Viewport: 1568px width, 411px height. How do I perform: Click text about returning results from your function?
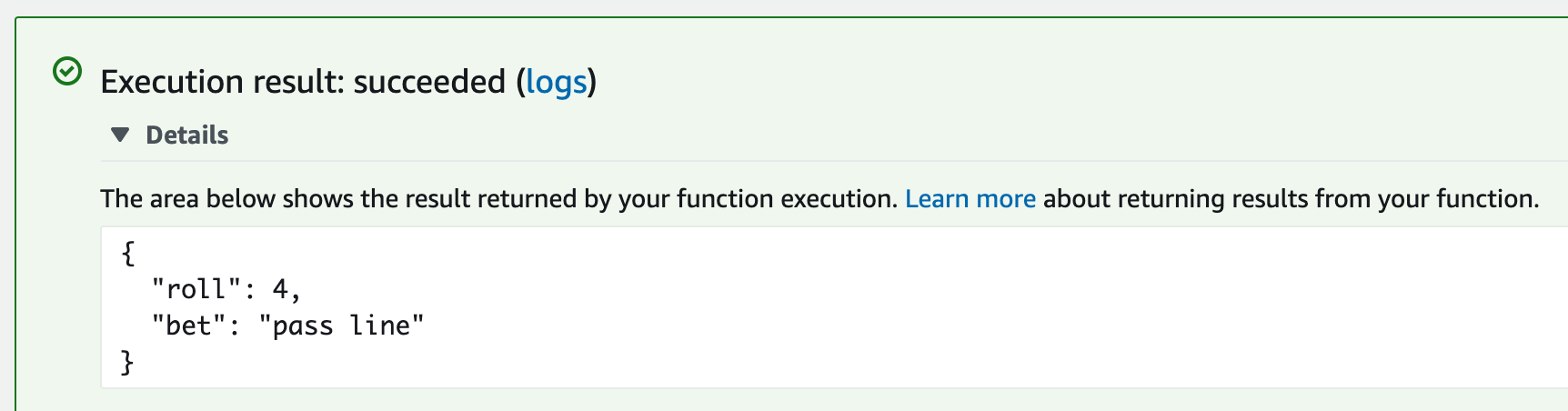pos(1292,198)
